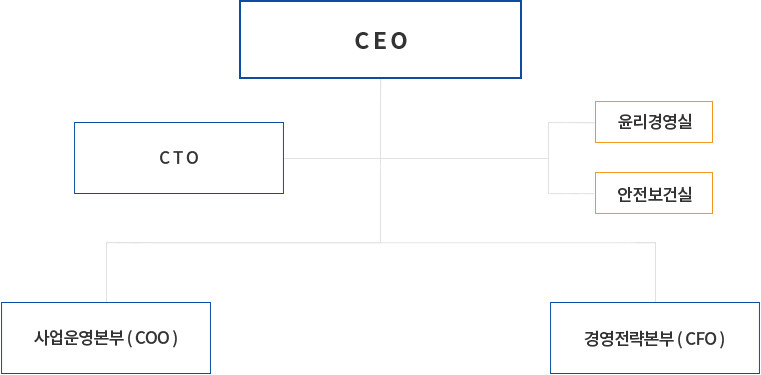
Task: Select the 사업운영본부 ( COO ) box
Action: click(106, 338)
